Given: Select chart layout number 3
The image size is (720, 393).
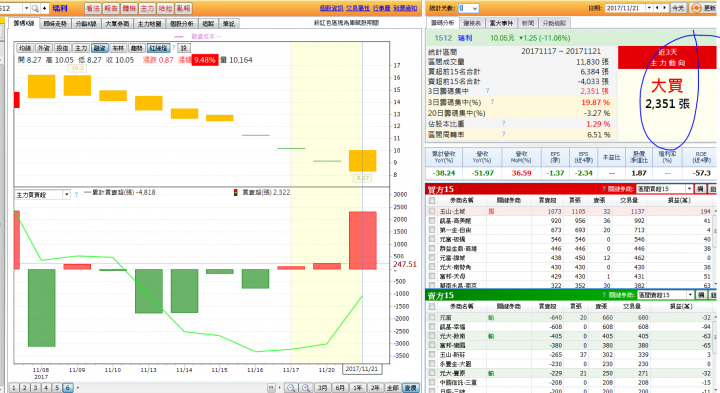Looking at the screenshot, I should click(35, 388).
